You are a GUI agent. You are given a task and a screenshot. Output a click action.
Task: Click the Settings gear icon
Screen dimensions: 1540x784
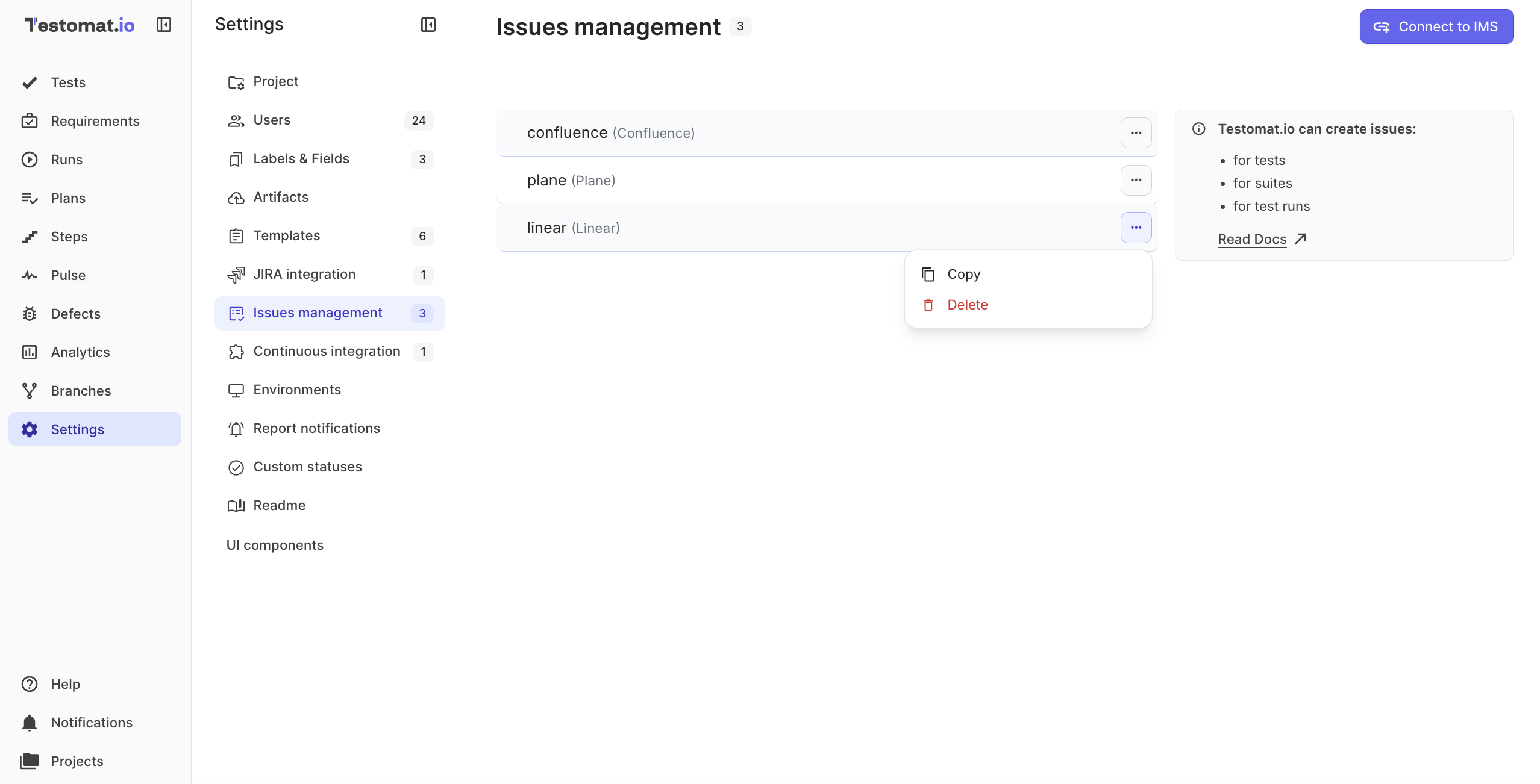[30, 429]
